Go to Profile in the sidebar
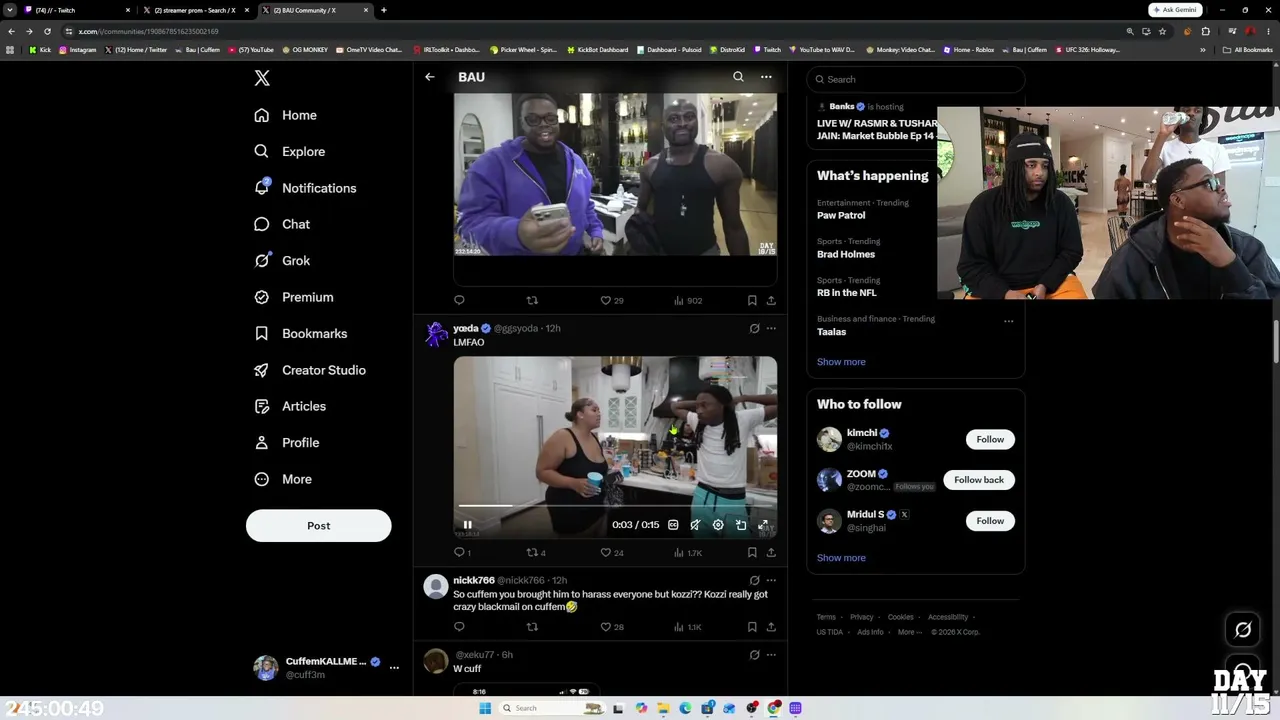This screenshot has height=720, width=1280. pos(286,442)
